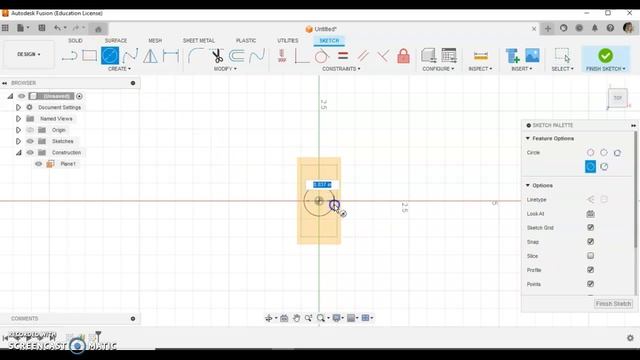Screen dimensions: 640x360
Task: Select the Rectangle sketch tool
Action: [89, 56]
